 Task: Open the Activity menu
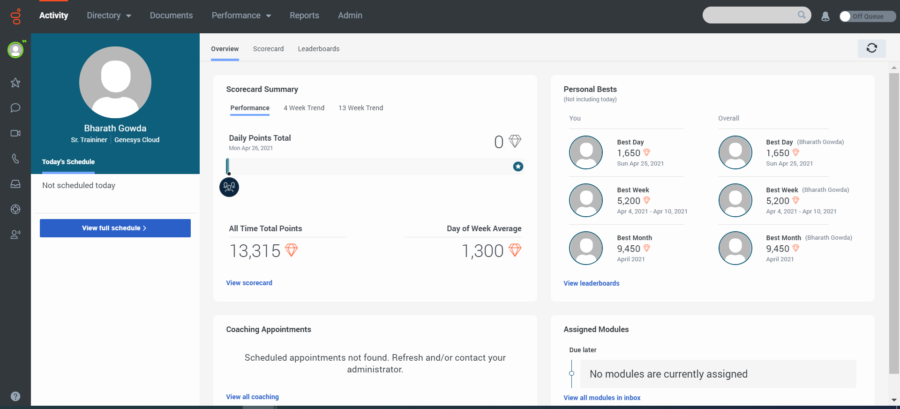(53, 15)
